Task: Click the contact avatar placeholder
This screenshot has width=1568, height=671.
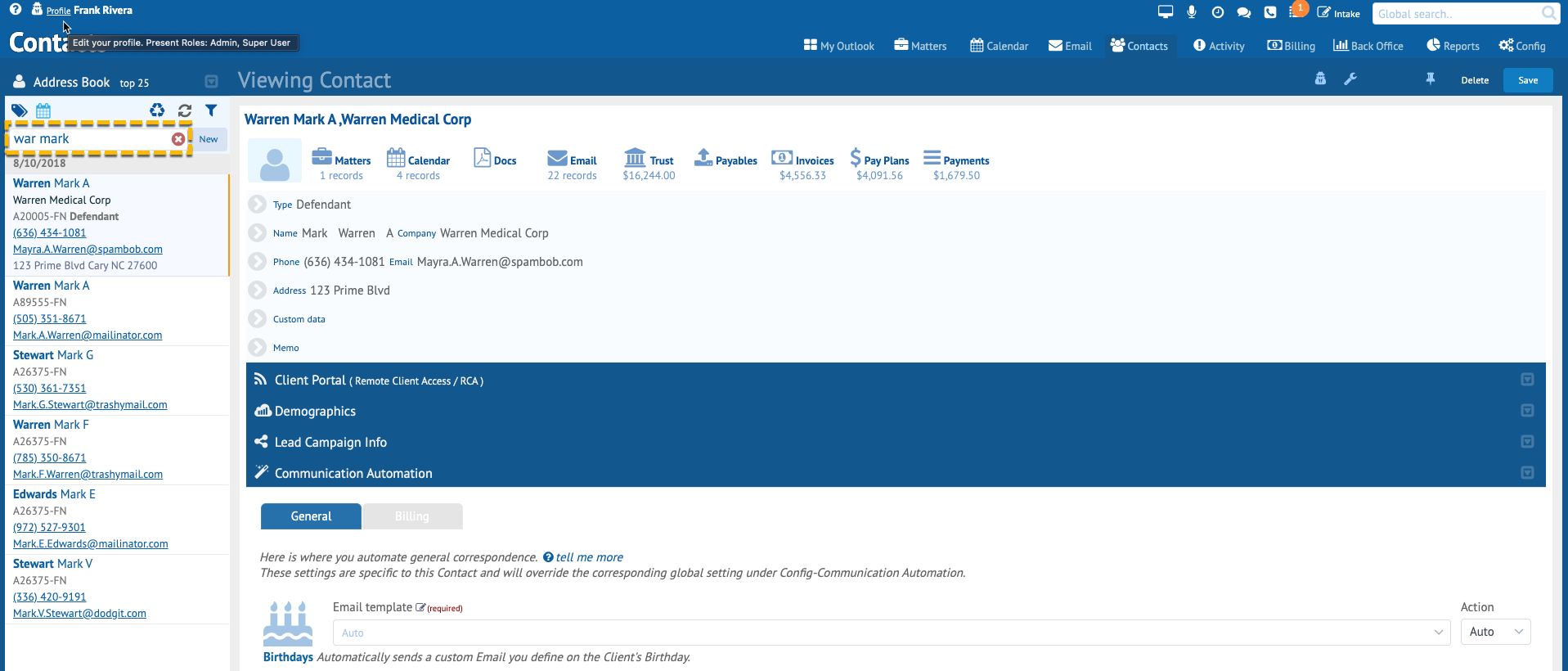Action: (x=275, y=161)
